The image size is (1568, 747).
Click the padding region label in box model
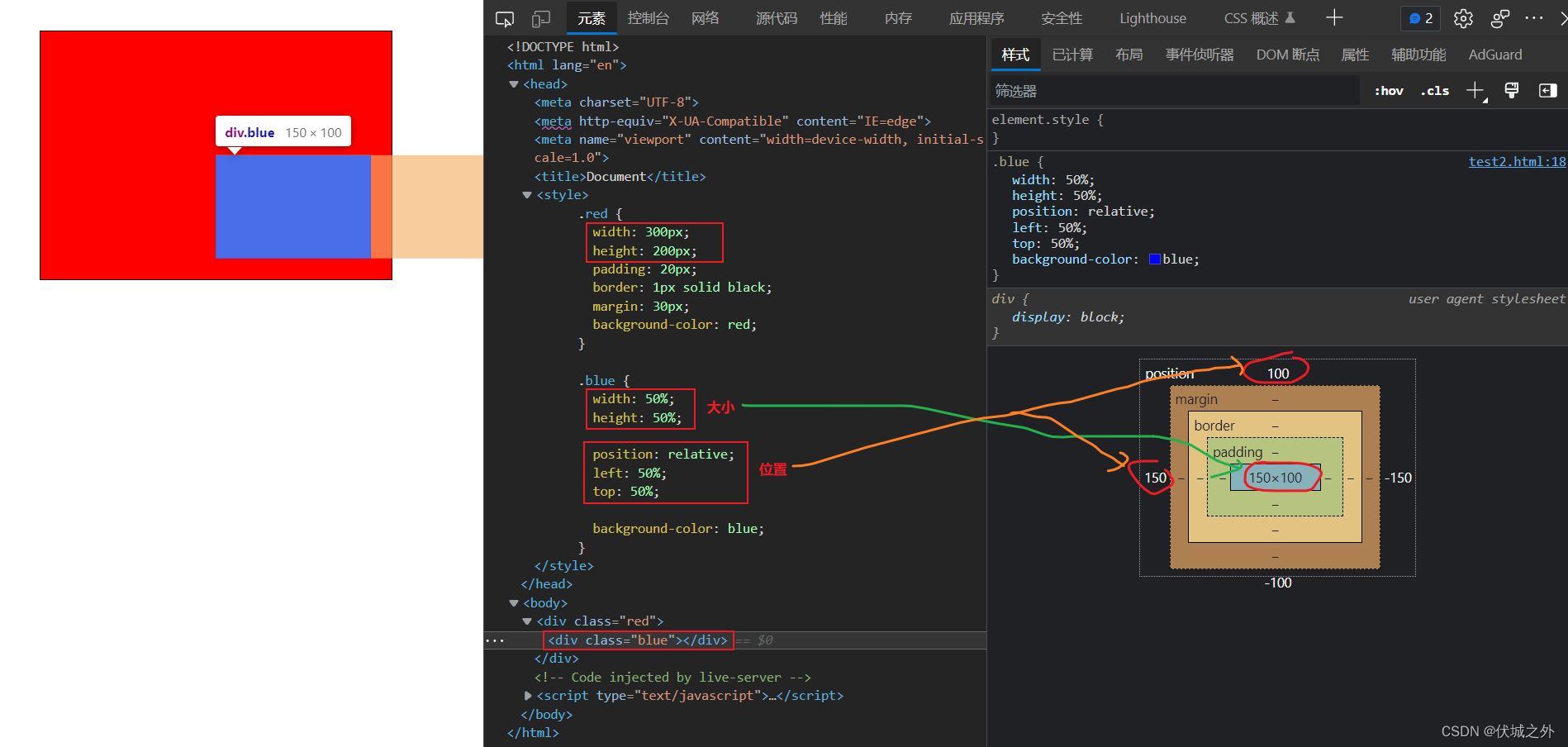pos(1238,453)
